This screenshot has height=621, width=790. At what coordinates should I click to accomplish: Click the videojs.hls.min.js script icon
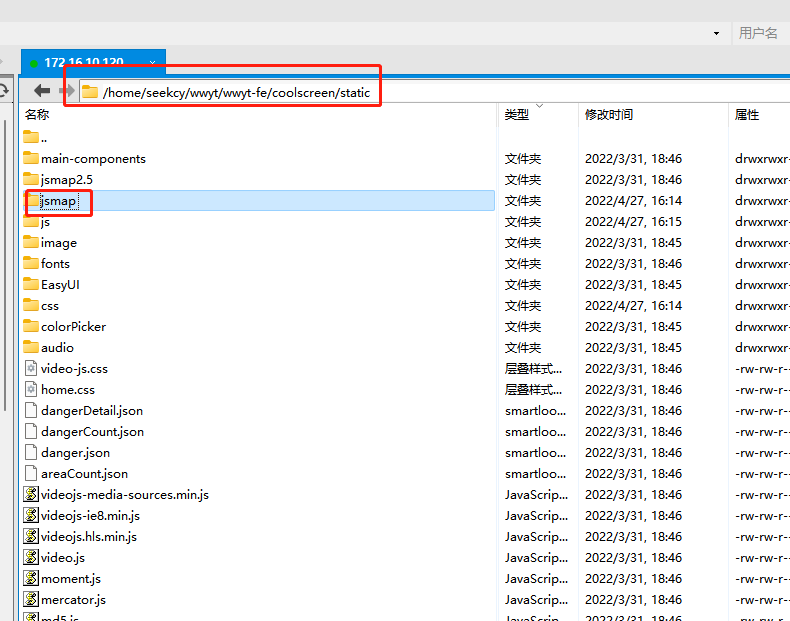[x=31, y=536]
